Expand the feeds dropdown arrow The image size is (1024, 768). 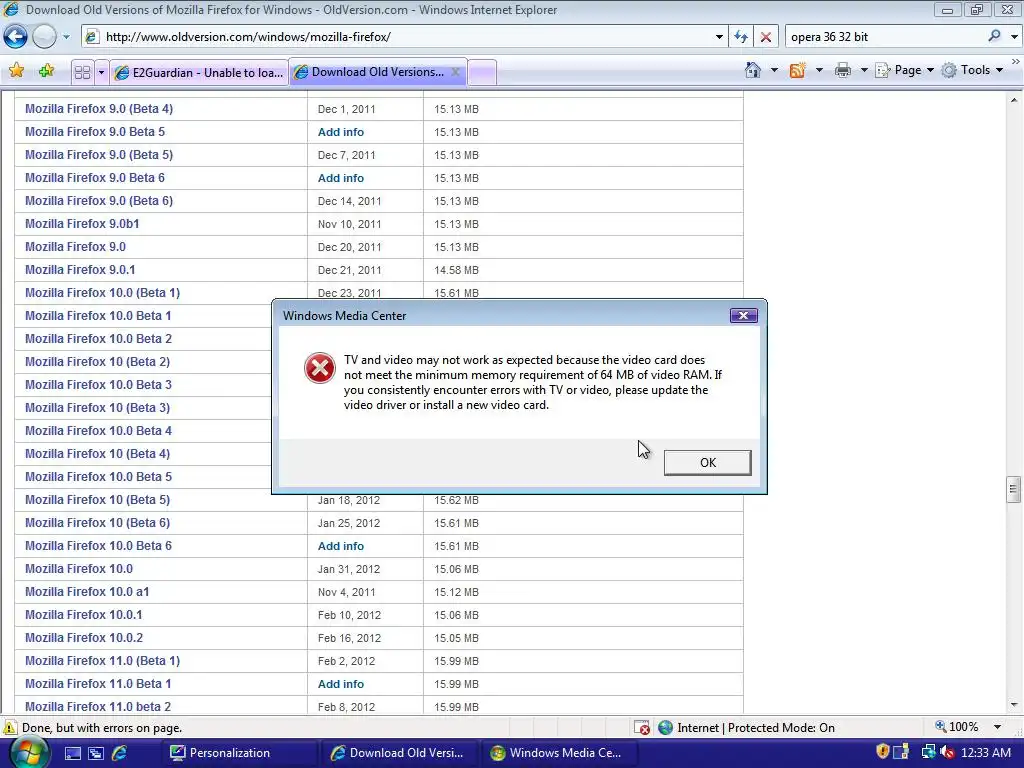click(819, 70)
